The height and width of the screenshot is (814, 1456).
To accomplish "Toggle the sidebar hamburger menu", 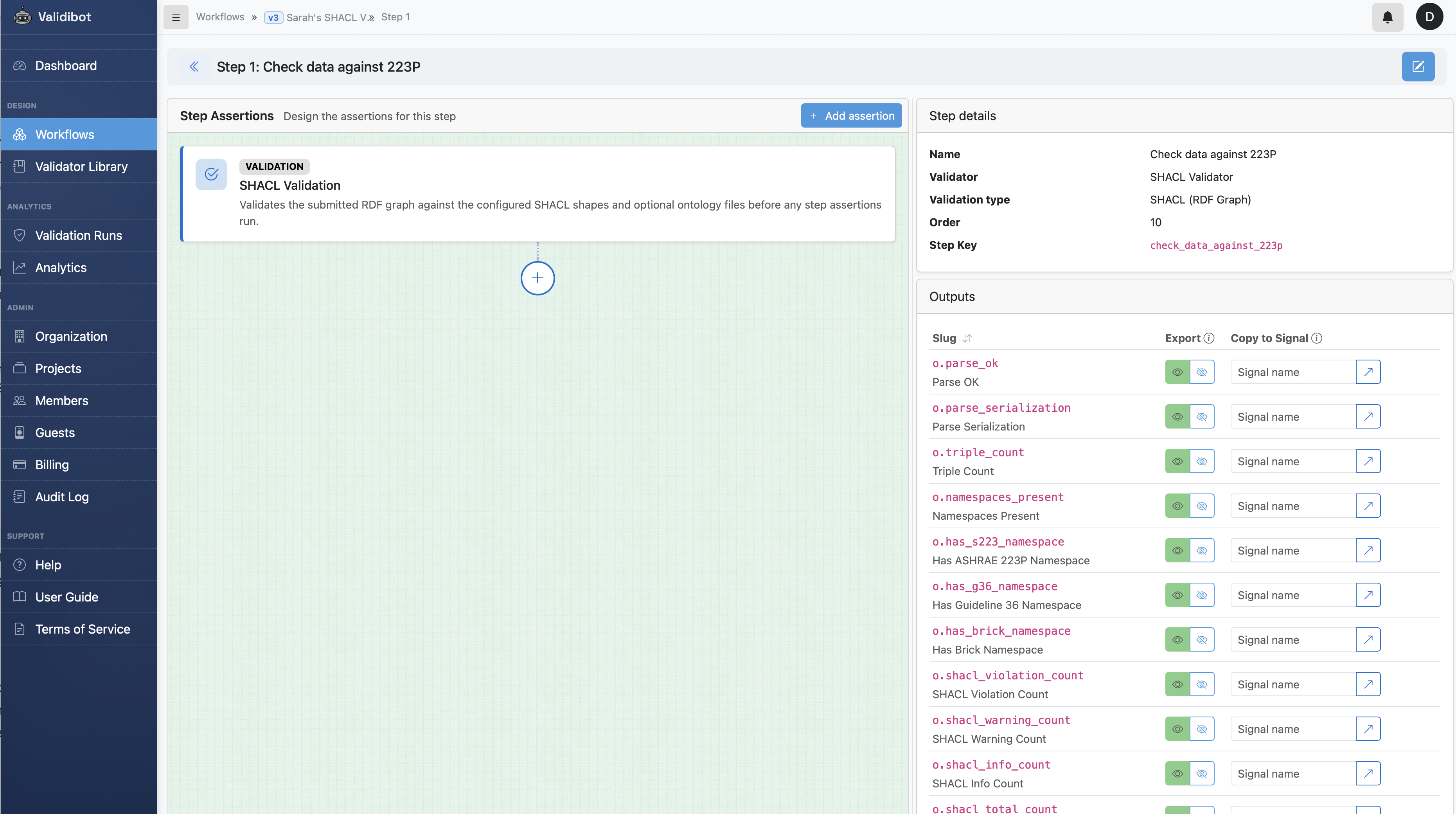I will 176,18.
